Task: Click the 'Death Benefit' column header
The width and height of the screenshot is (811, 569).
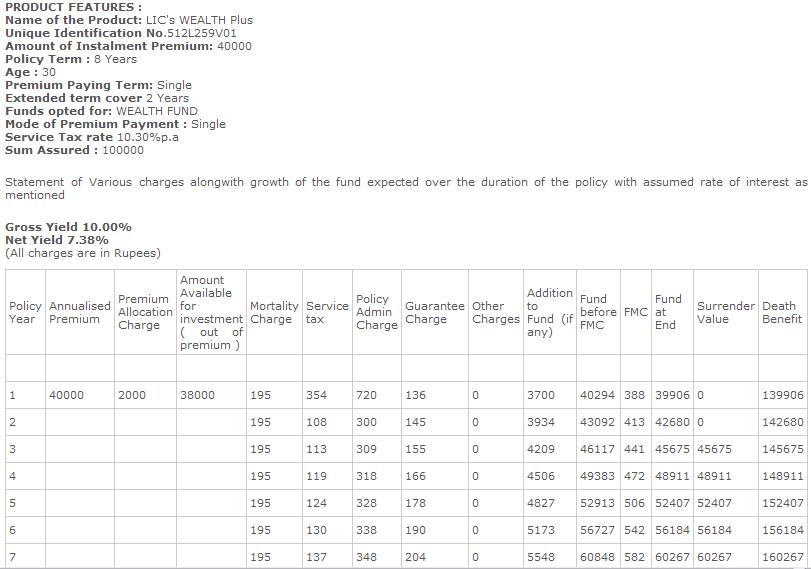Action: (x=782, y=312)
